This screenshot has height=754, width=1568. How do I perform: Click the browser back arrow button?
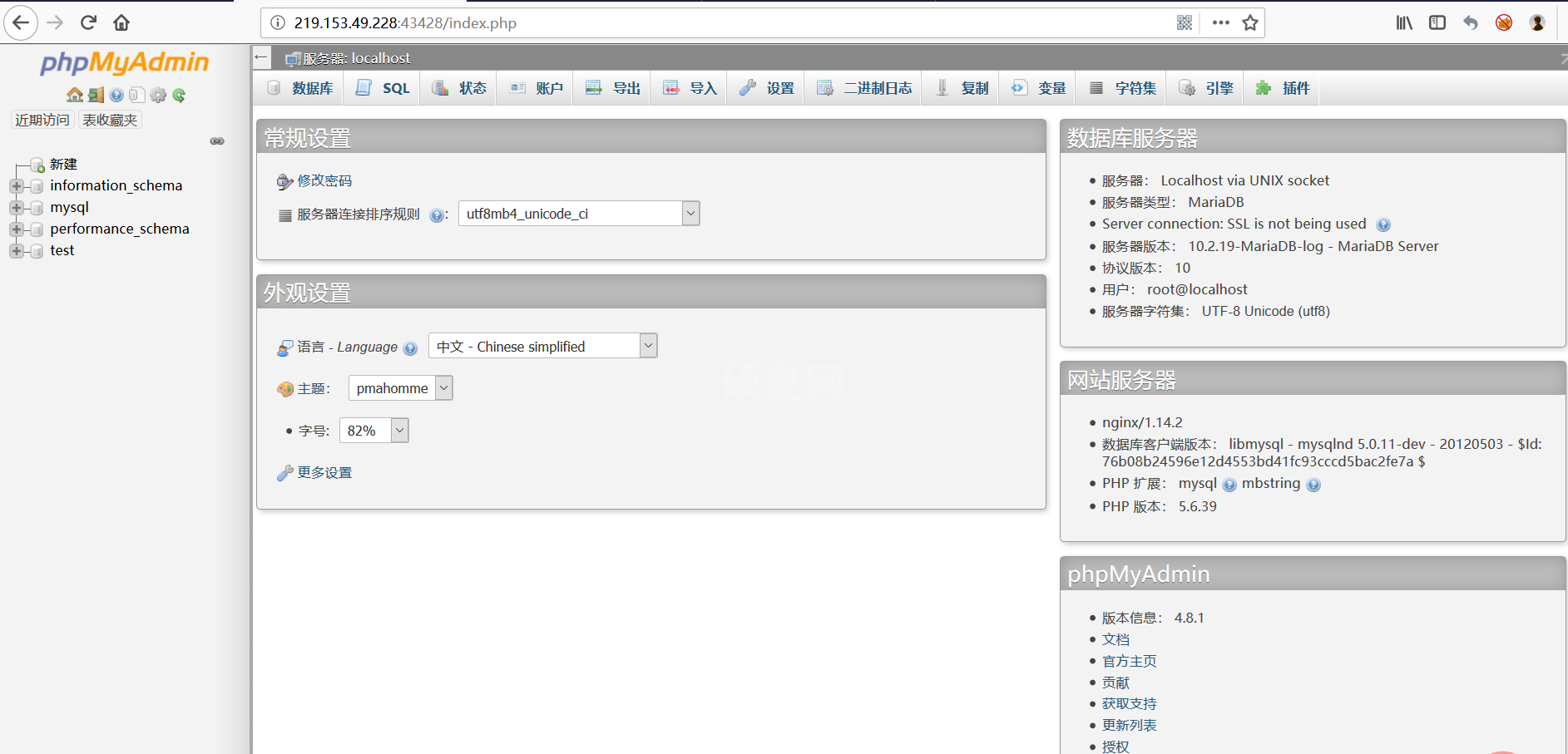[x=21, y=22]
